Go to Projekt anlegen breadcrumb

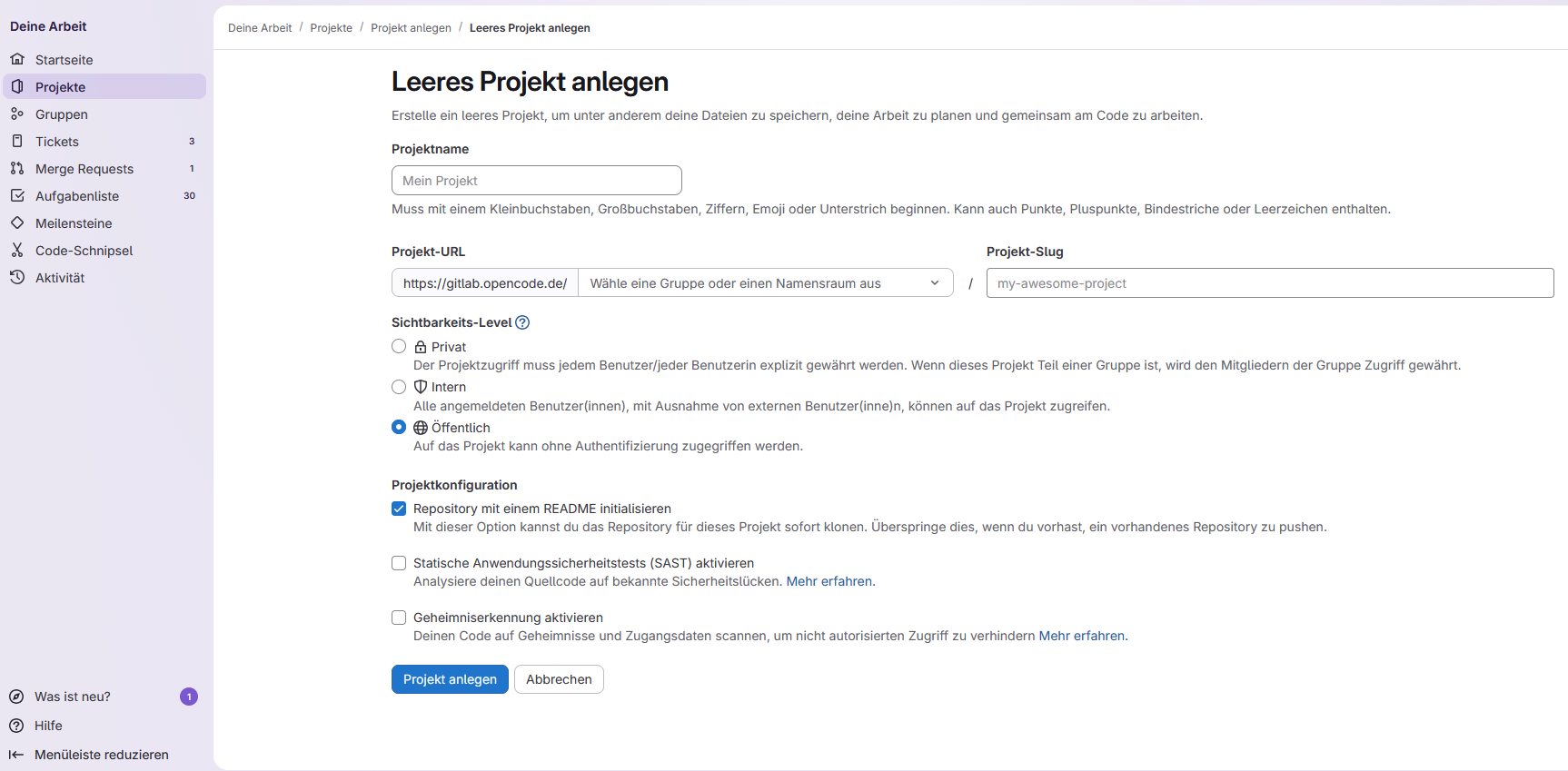click(x=411, y=28)
